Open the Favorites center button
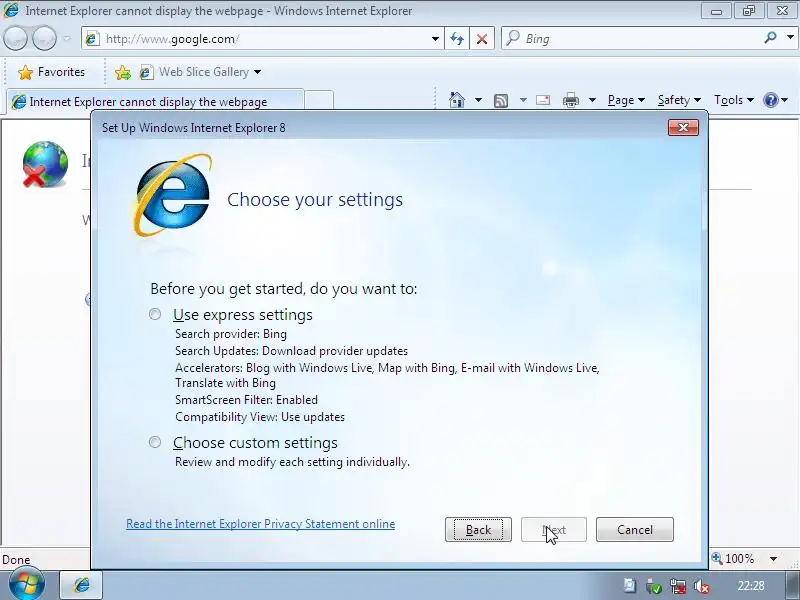 tap(51, 72)
